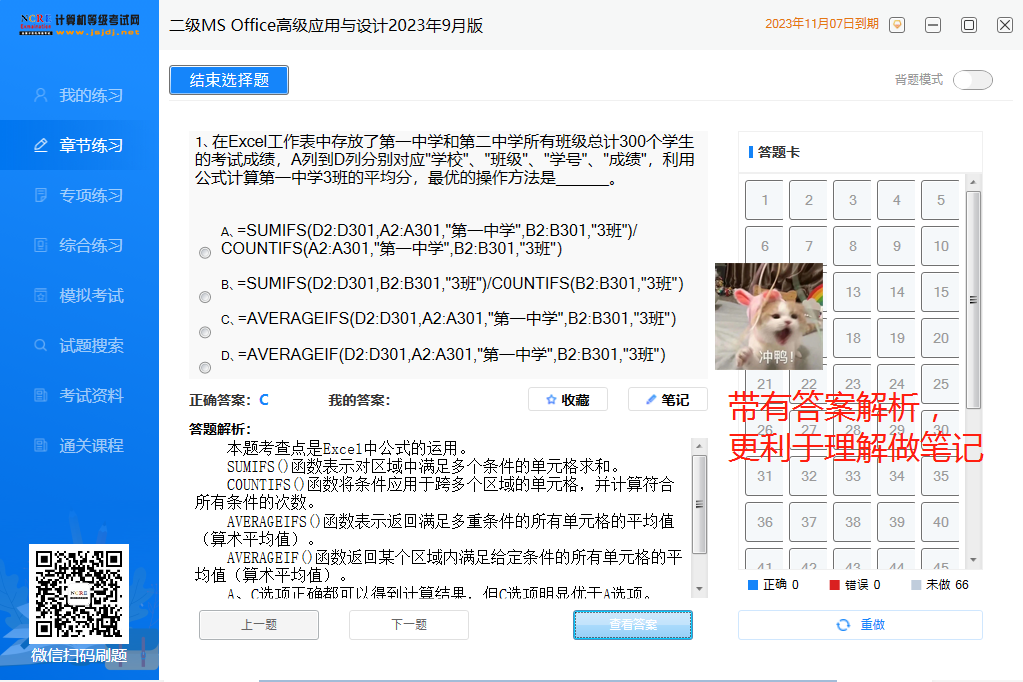Choose option C AVERAGEIFS radio button
1023x682 pixels.
click(x=205, y=332)
